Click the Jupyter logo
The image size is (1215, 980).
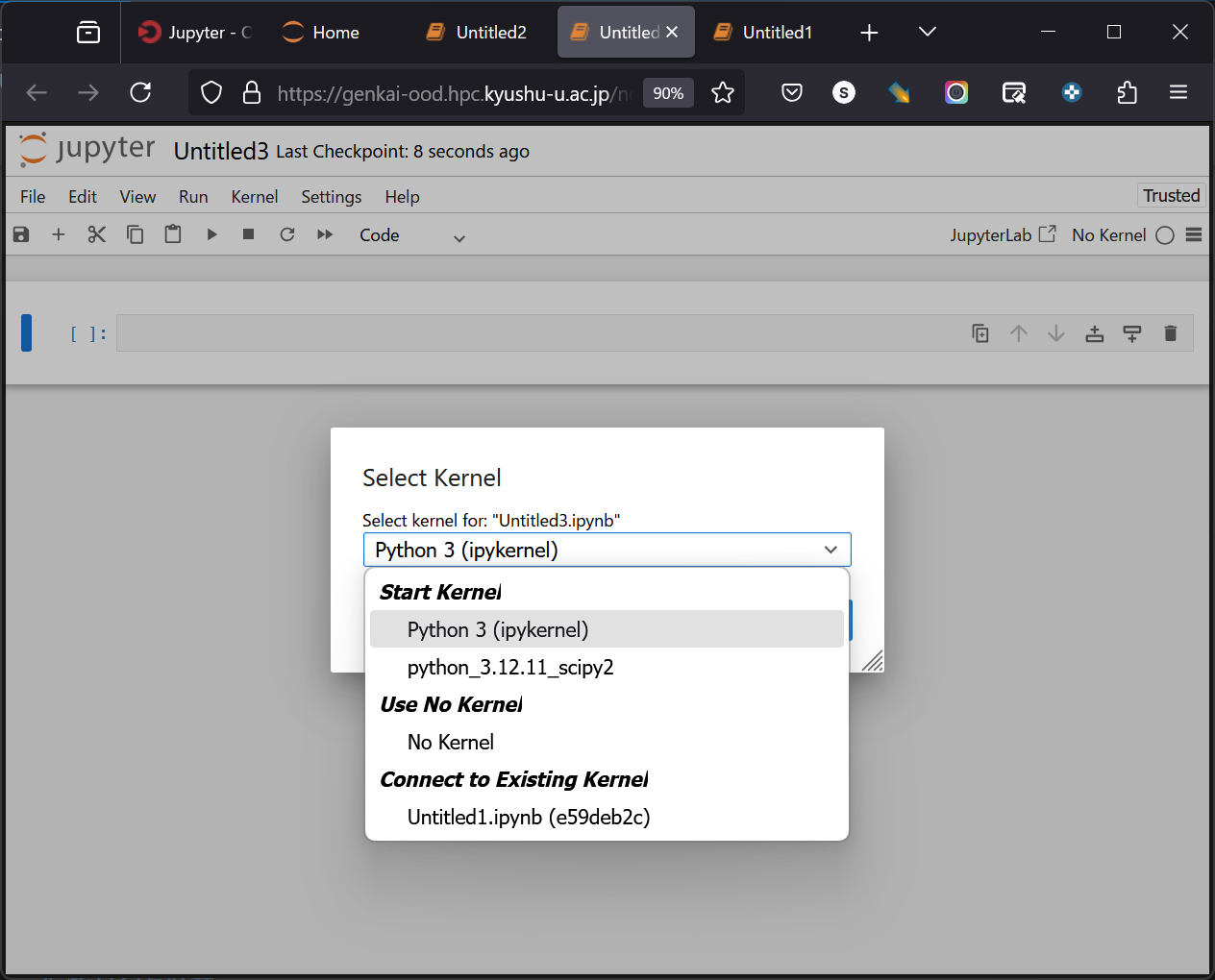pyautogui.click(x=87, y=149)
